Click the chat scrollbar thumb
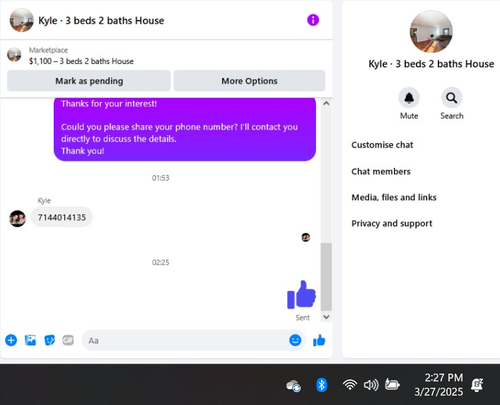 326,277
